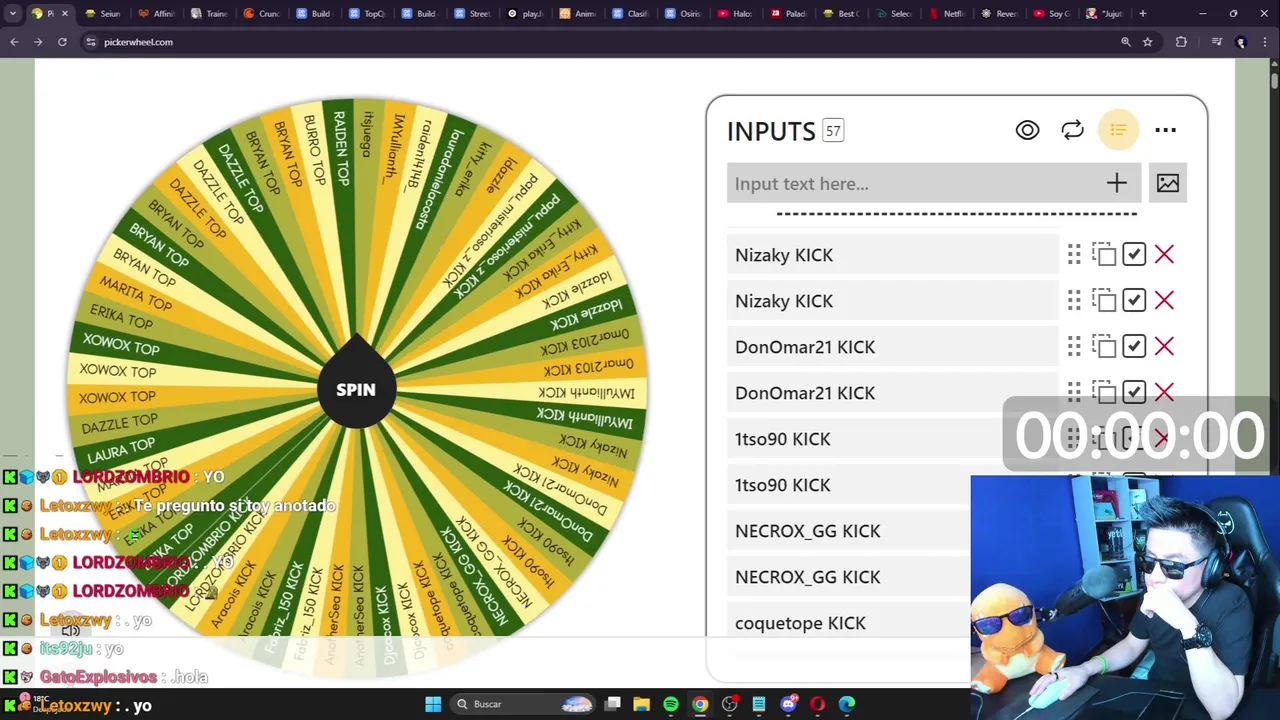The width and height of the screenshot is (1280, 720).
Task: Switch to the Halo YouTube tab
Action: 736,14
